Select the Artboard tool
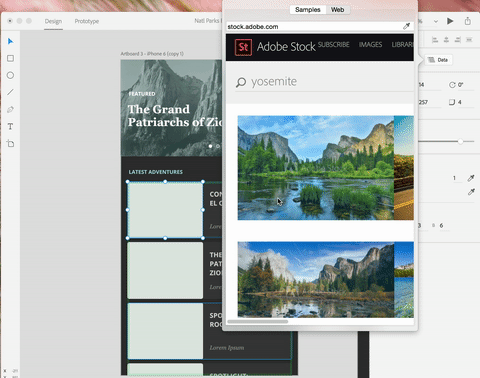480x378 pixels. [10, 144]
